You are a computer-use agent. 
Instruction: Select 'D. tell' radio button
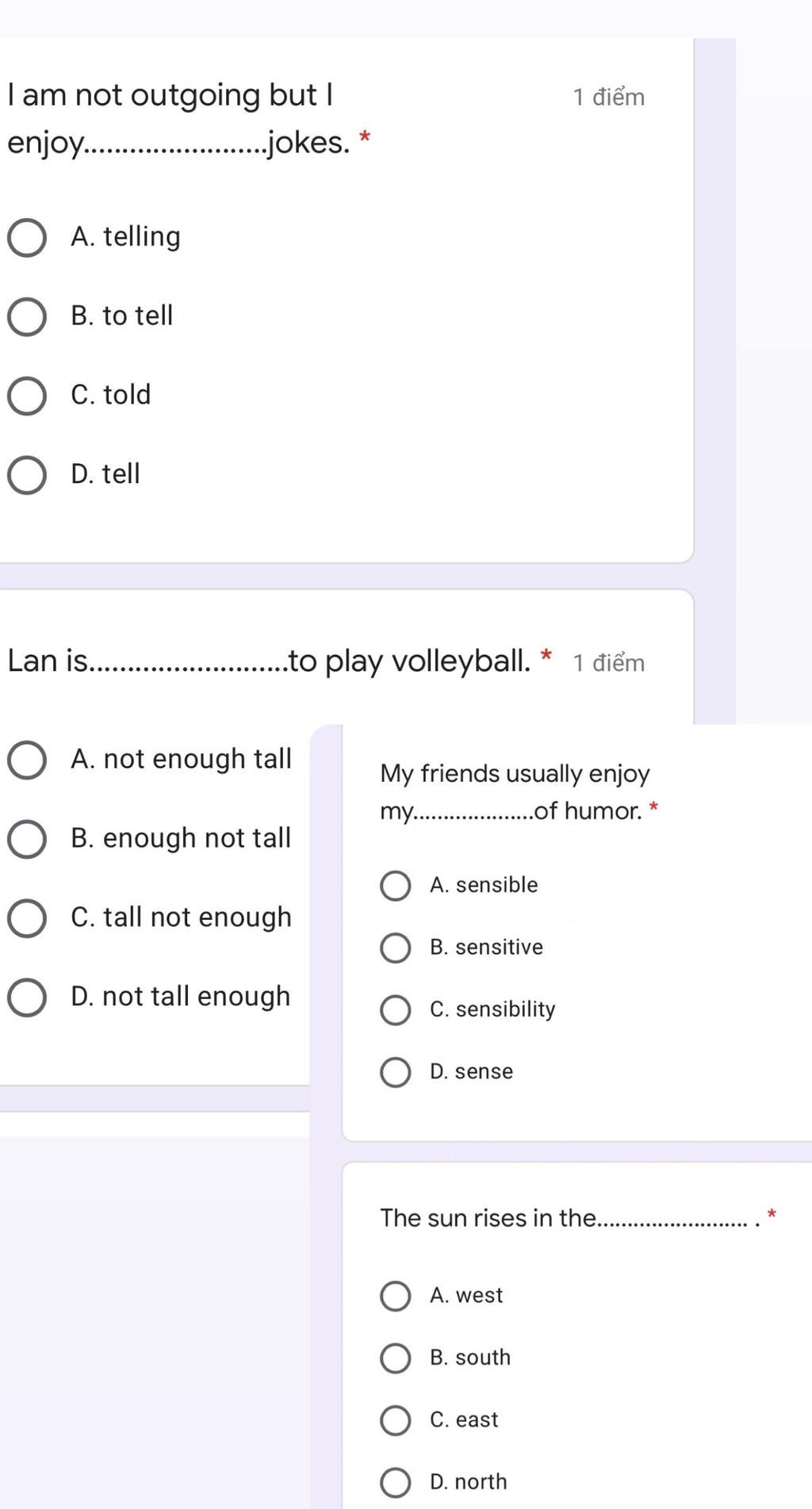coord(27,475)
